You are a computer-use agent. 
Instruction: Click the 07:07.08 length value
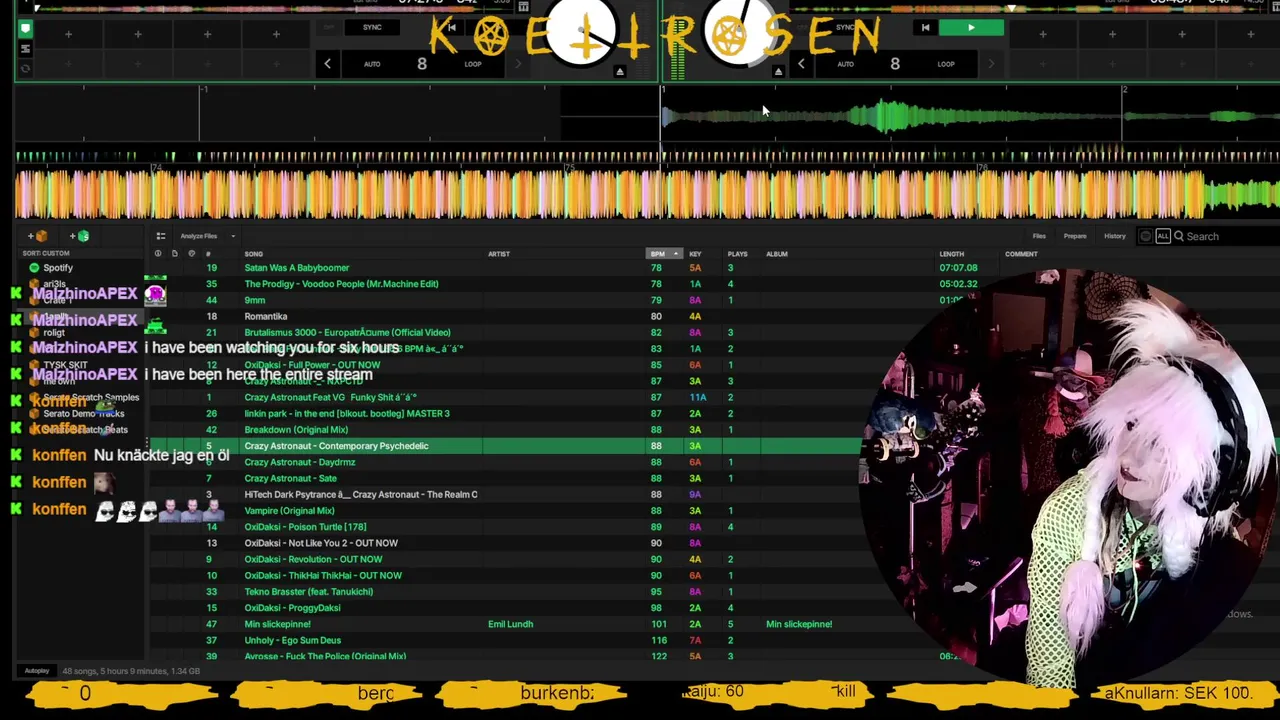(x=958, y=268)
